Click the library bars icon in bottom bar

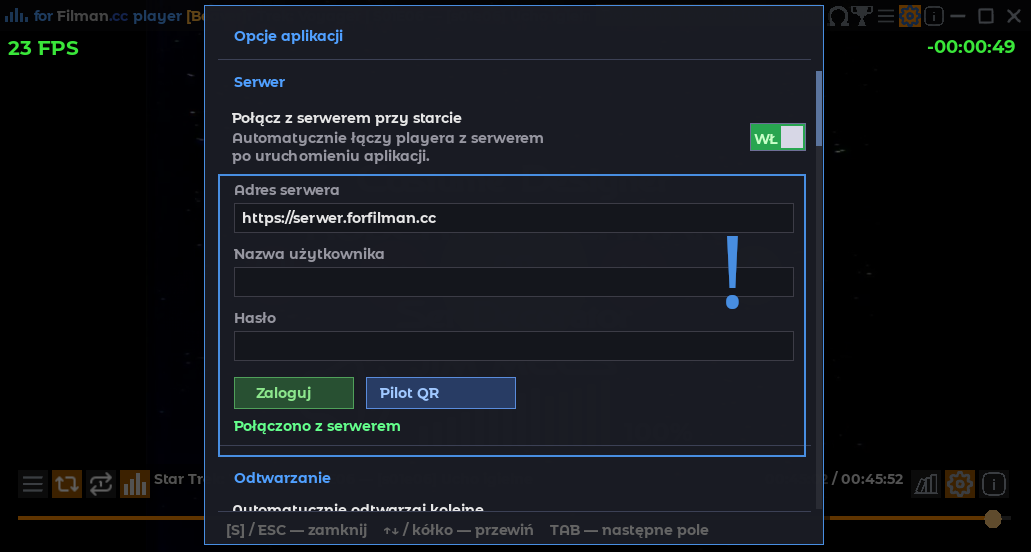click(926, 484)
